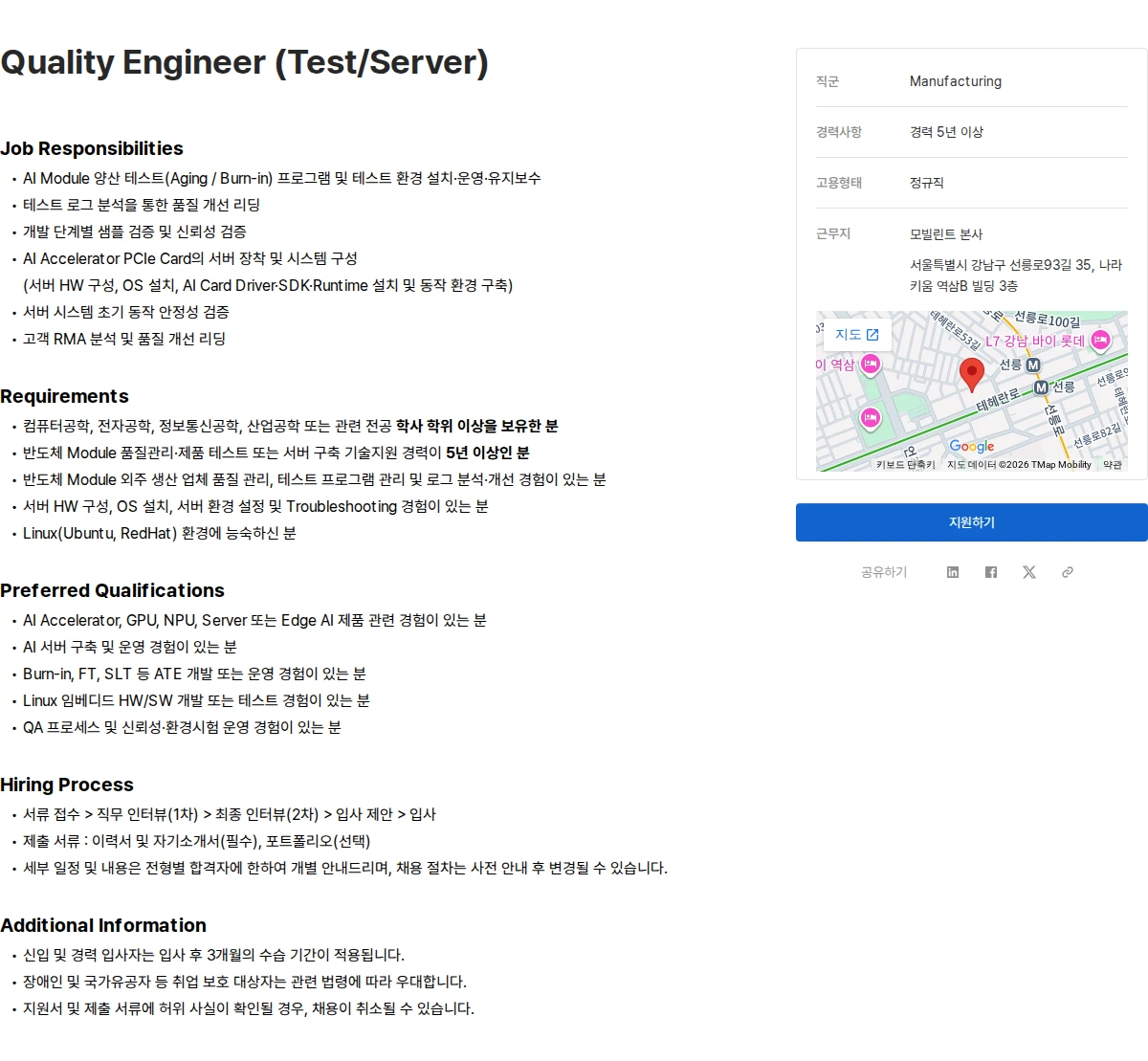Click the 공유하기 share label
Screen dimensions: 1148x1061
884,572
